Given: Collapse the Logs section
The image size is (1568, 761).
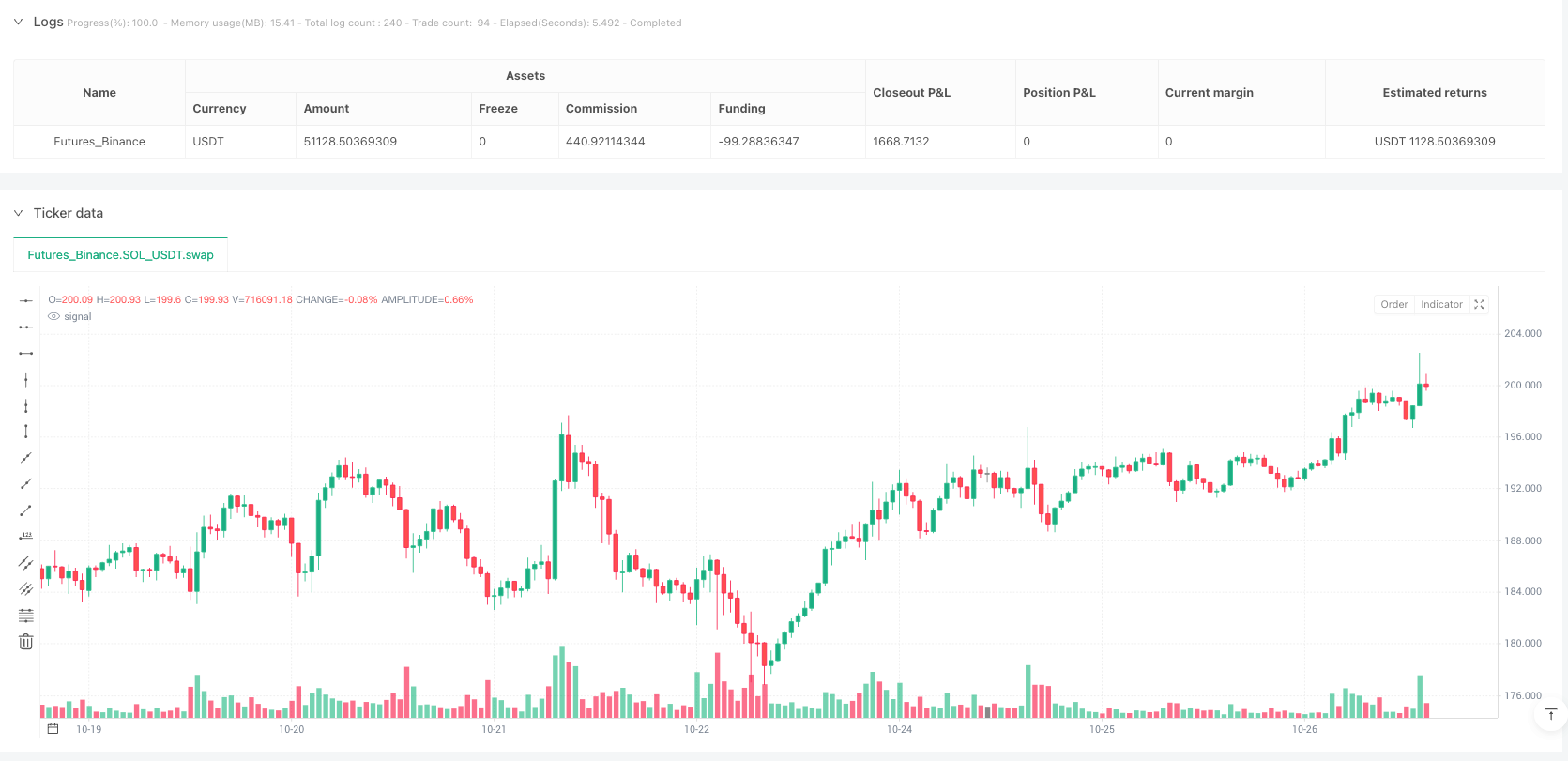Looking at the screenshot, I should (x=17, y=21).
